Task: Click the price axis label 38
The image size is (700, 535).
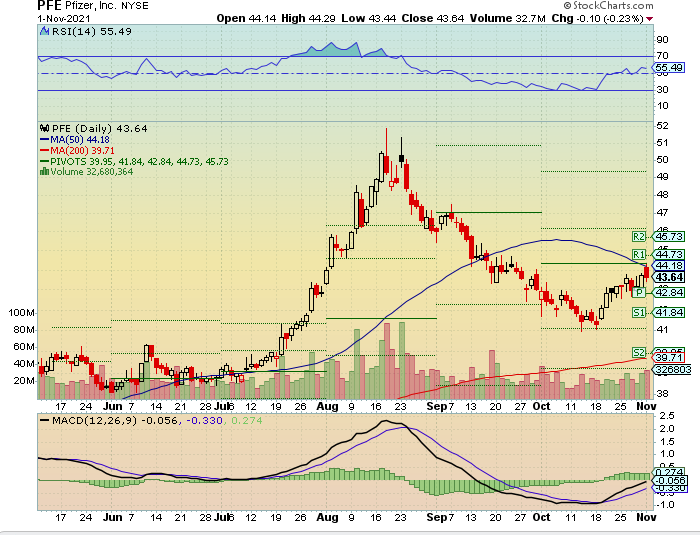Action: tap(662, 394)
